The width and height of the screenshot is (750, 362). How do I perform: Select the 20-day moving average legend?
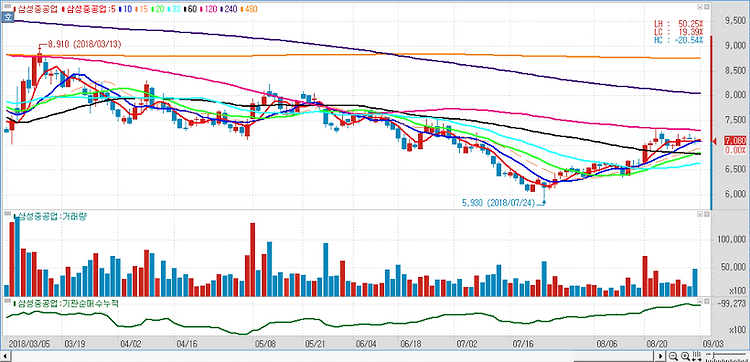click(160, 9)
